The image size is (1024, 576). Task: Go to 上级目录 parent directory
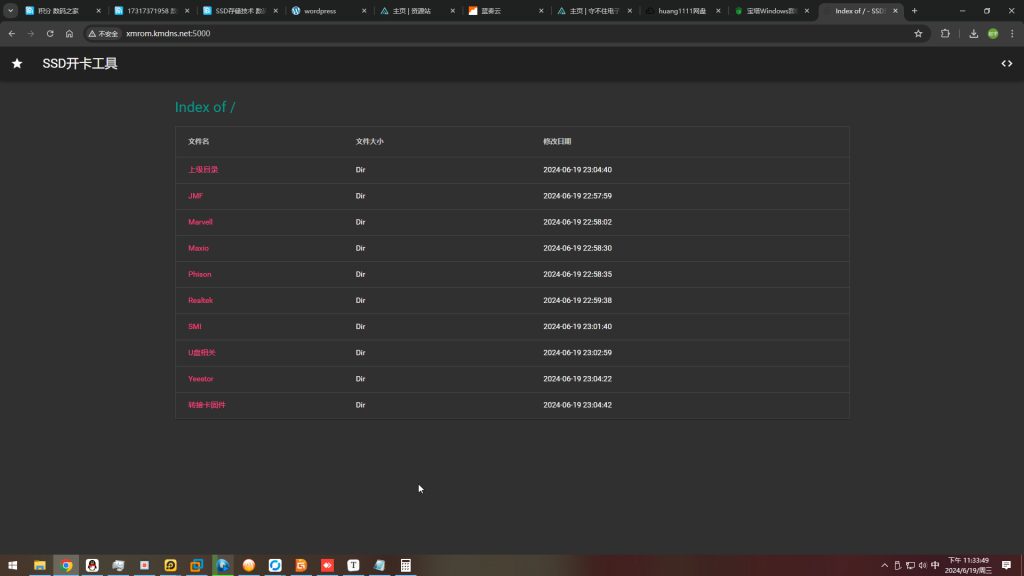point(203,170)
